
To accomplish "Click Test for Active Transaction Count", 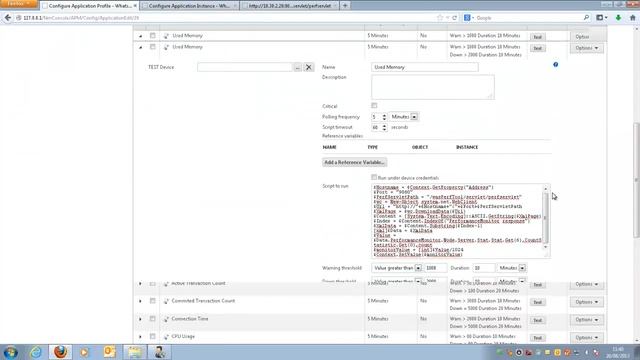I will coord(538,285).
